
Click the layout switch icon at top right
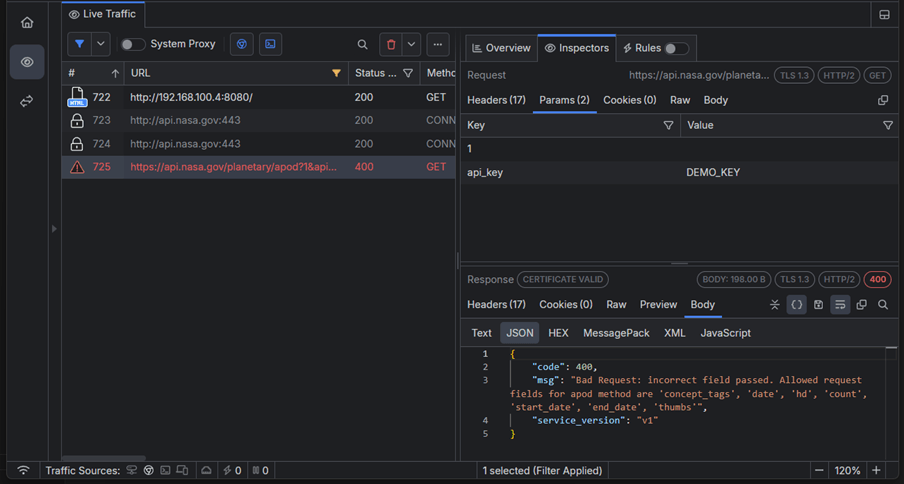884,14
